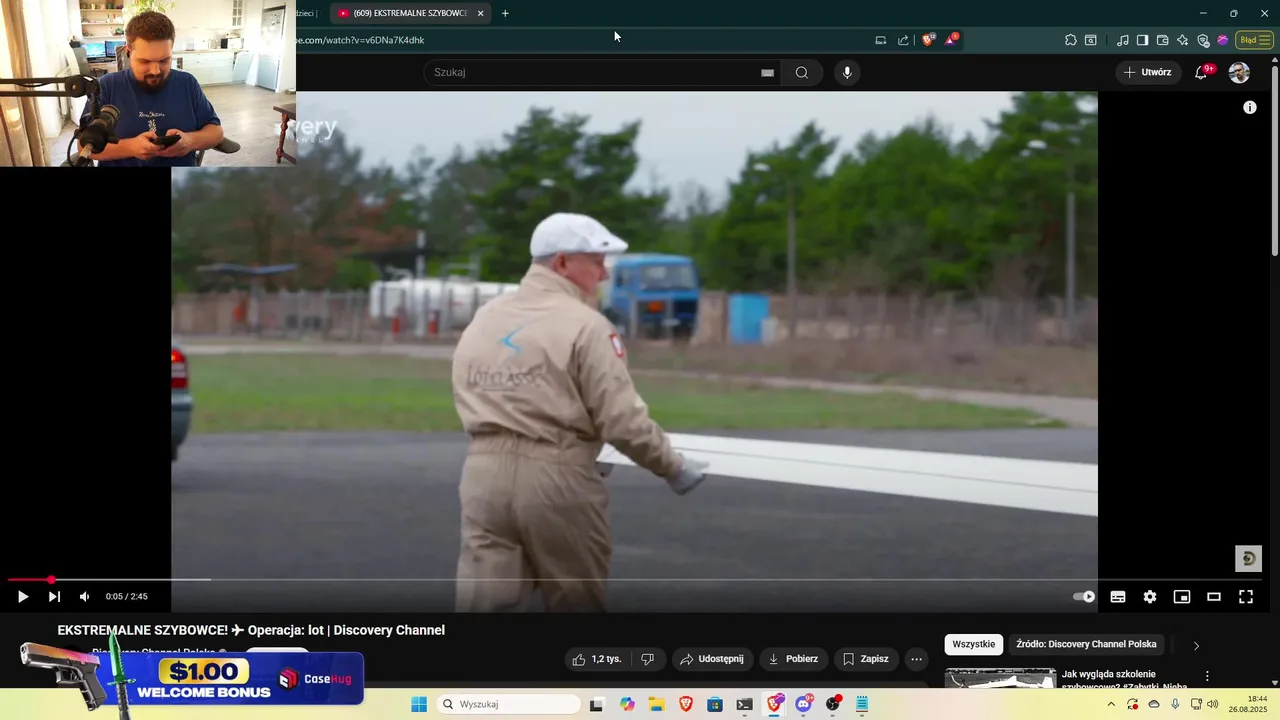Save video with Zapisz button
Image resolution: width=1280 pixels, height=720 pixels.
point(866,659)
